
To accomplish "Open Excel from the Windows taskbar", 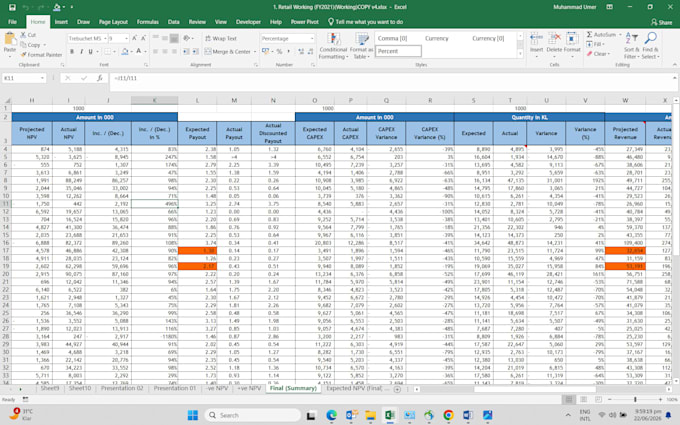I will (389, 415).
